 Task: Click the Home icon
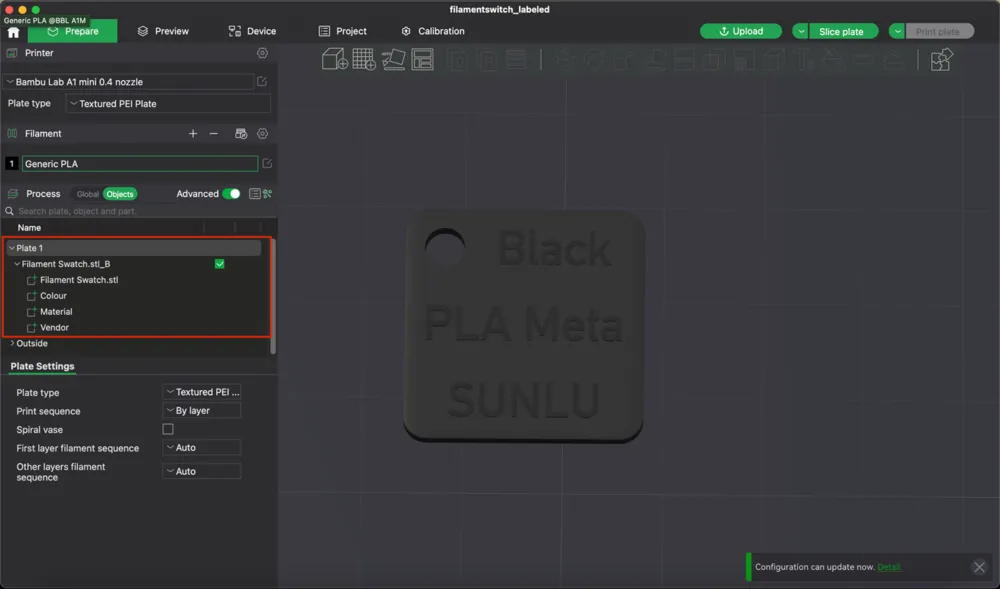(x=13, y=32)
